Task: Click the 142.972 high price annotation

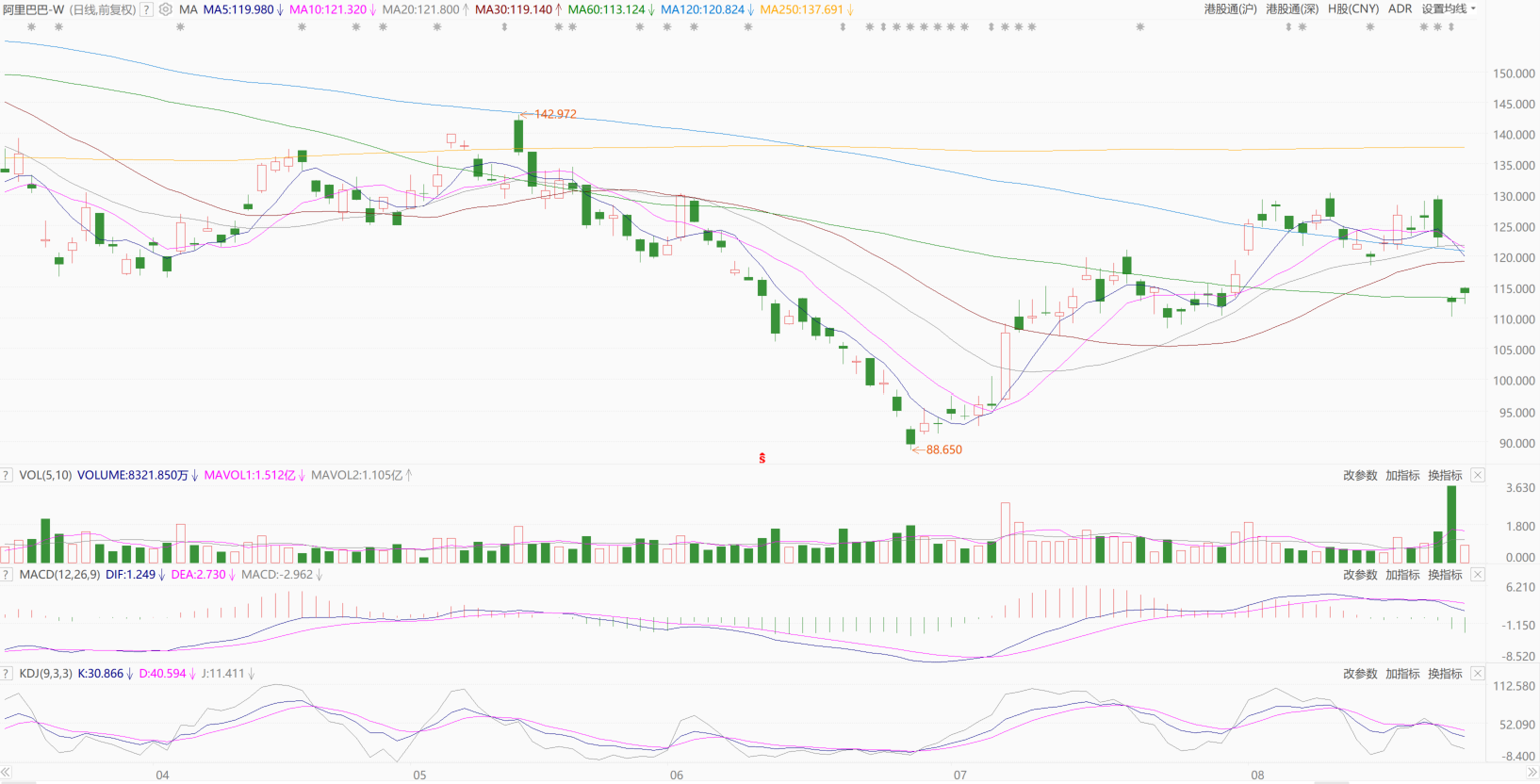Action: click(x=555, y=114)
